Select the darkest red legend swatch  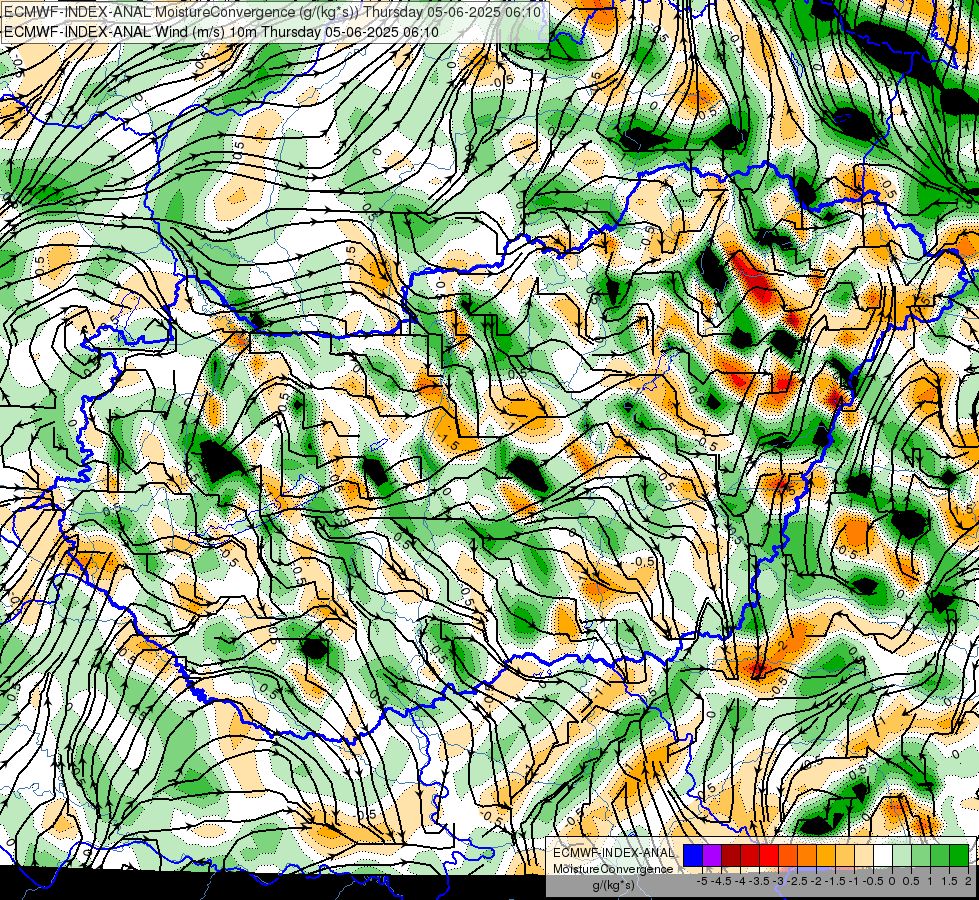(731, 855)
